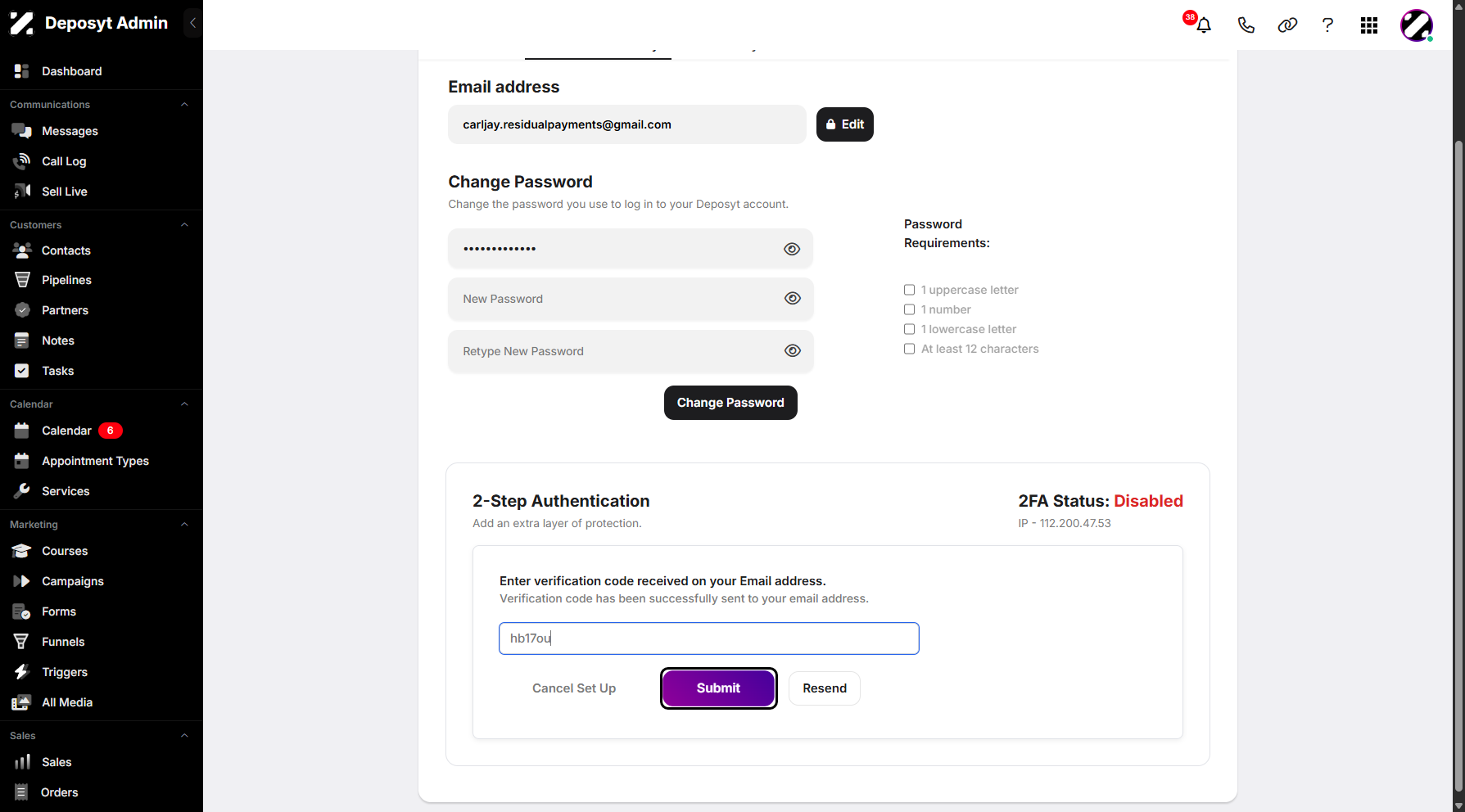Click the Funnels icon in sidebar
This screenshot has width=1465, height=812.
pyautogui.click(x=22, y=642)
